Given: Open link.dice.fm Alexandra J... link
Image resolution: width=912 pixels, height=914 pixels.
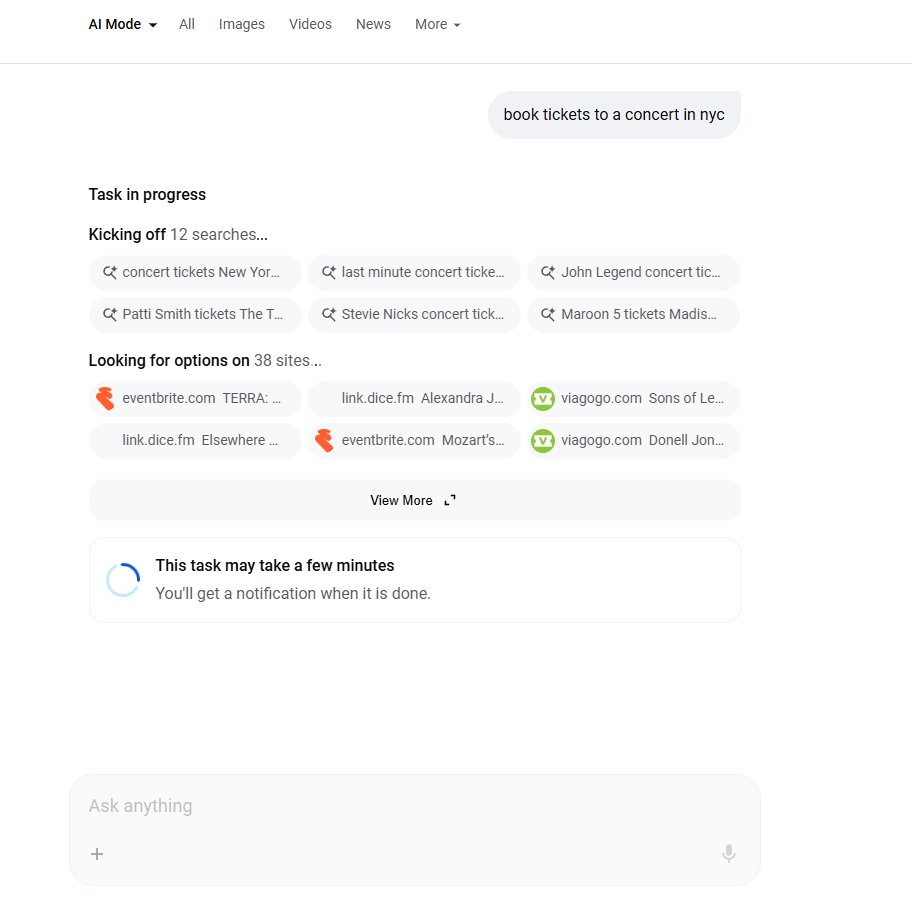Looking at the screenshot, I should pyautogui.click(x=414, y=399).
